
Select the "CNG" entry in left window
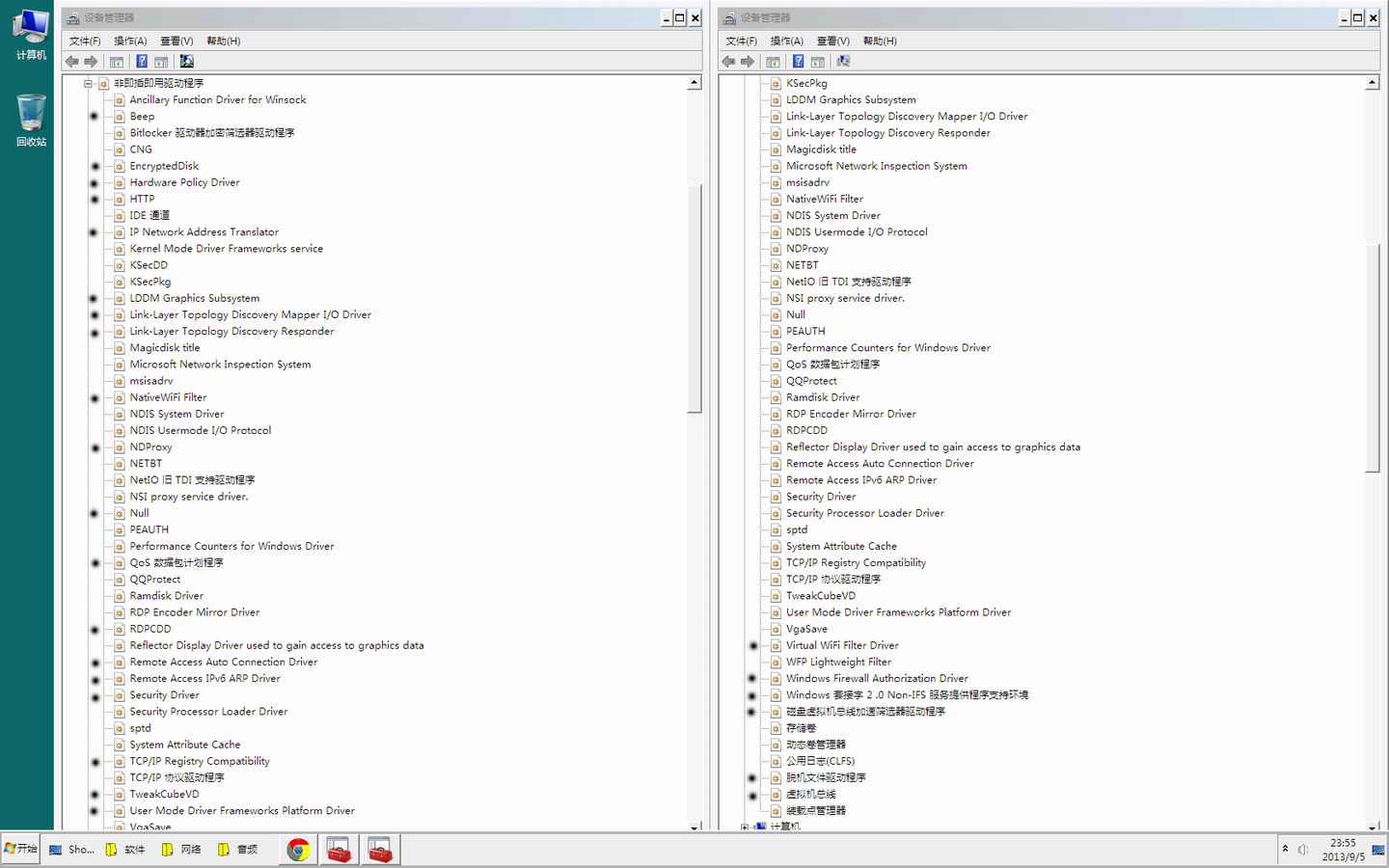[141, 149]
